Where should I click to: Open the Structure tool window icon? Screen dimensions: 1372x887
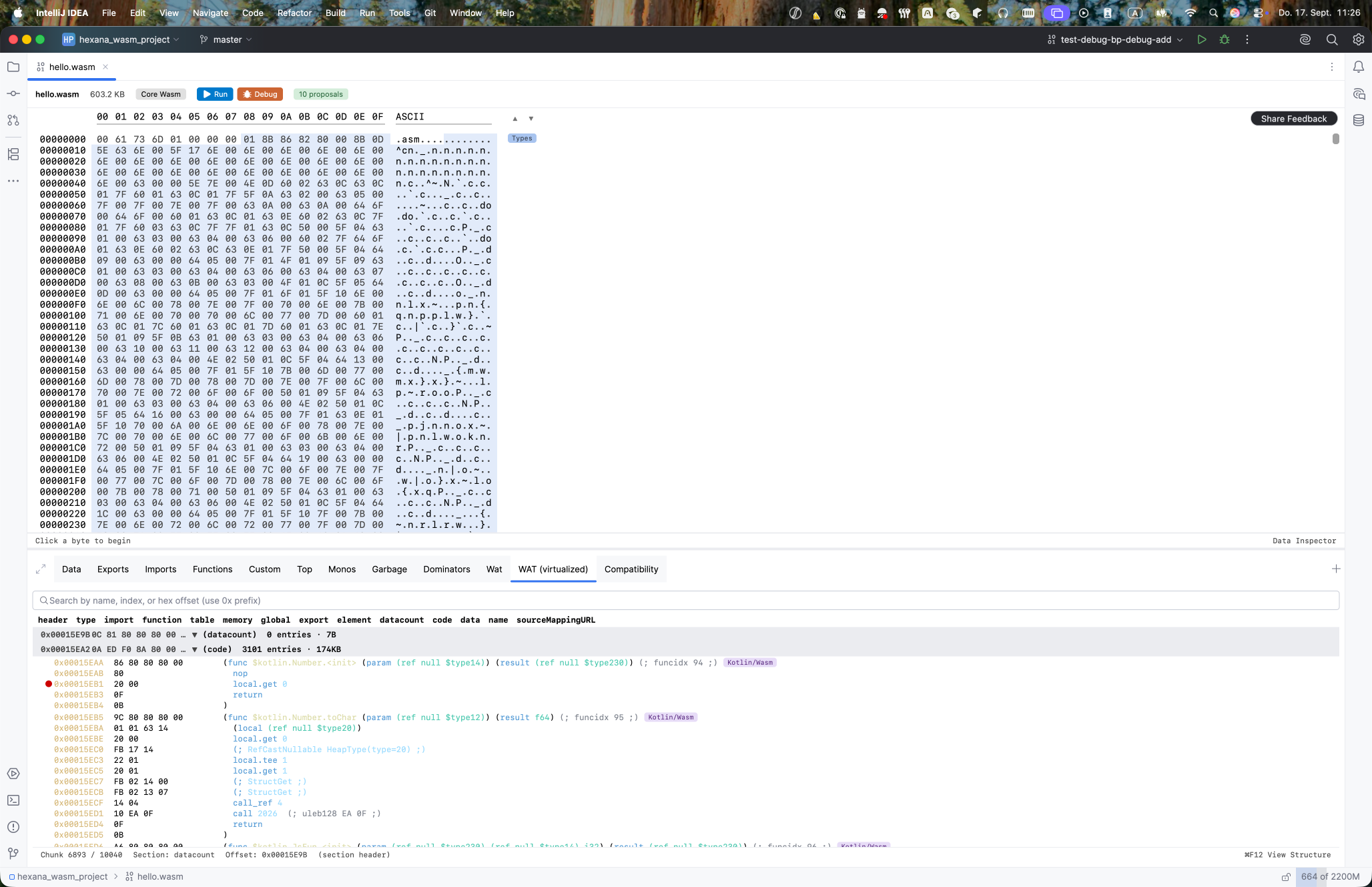[13, 154]
